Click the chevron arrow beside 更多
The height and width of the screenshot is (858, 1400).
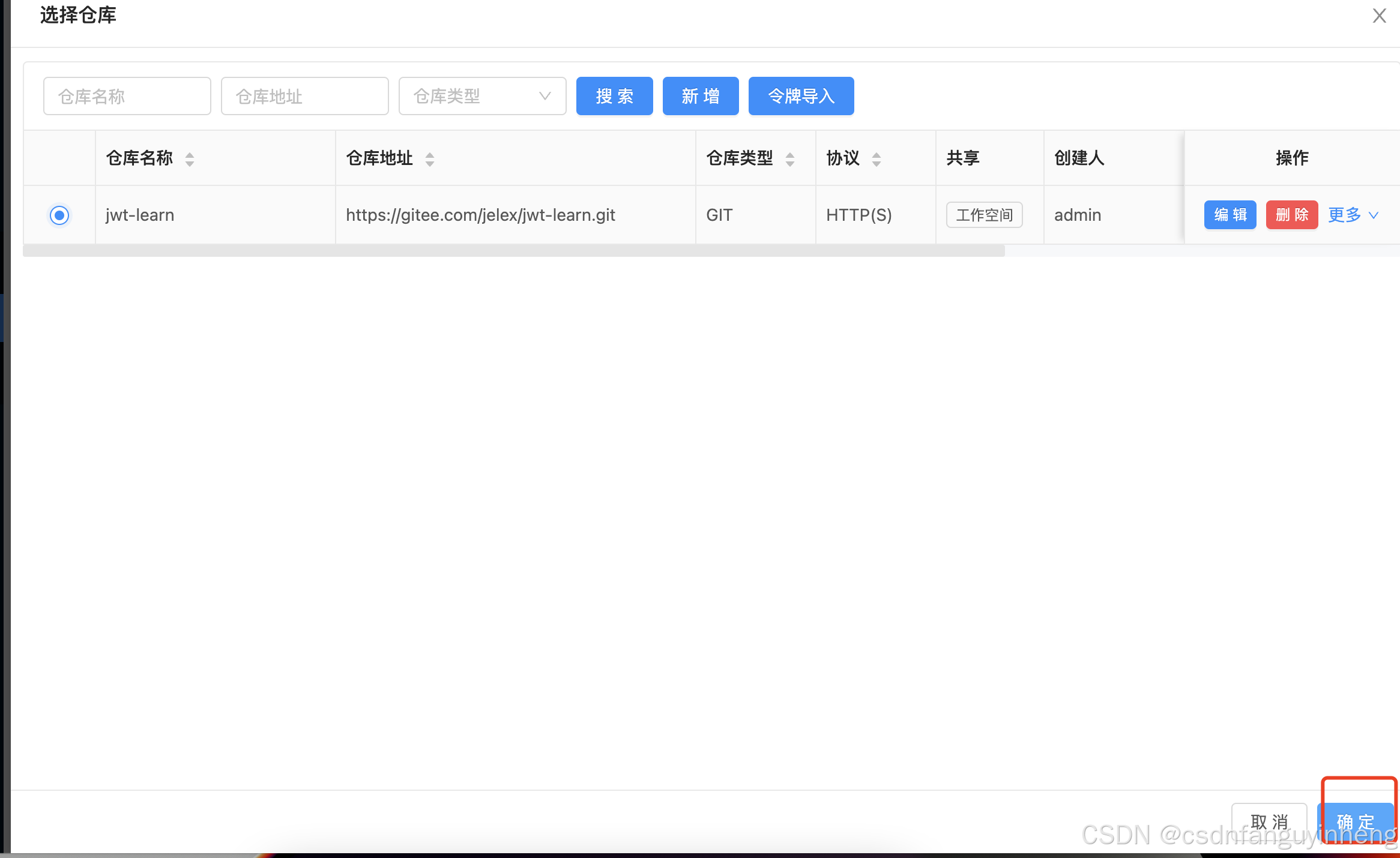click(1374, 215)
